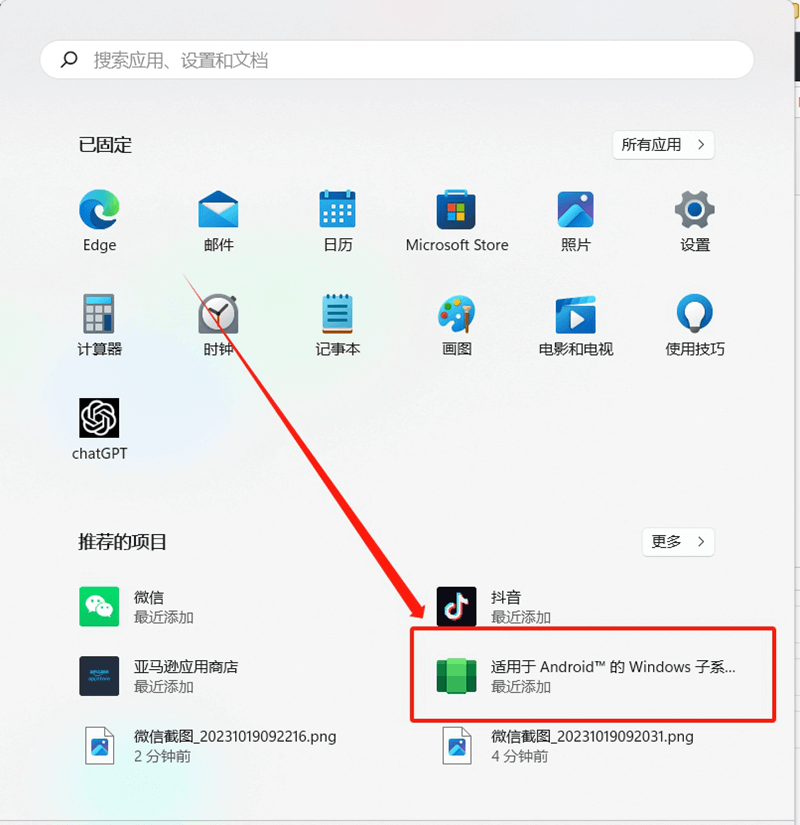Viewport: 800px width, 825px height.
Task: Click the search magnifier icon
Action: tap(69, 59)
